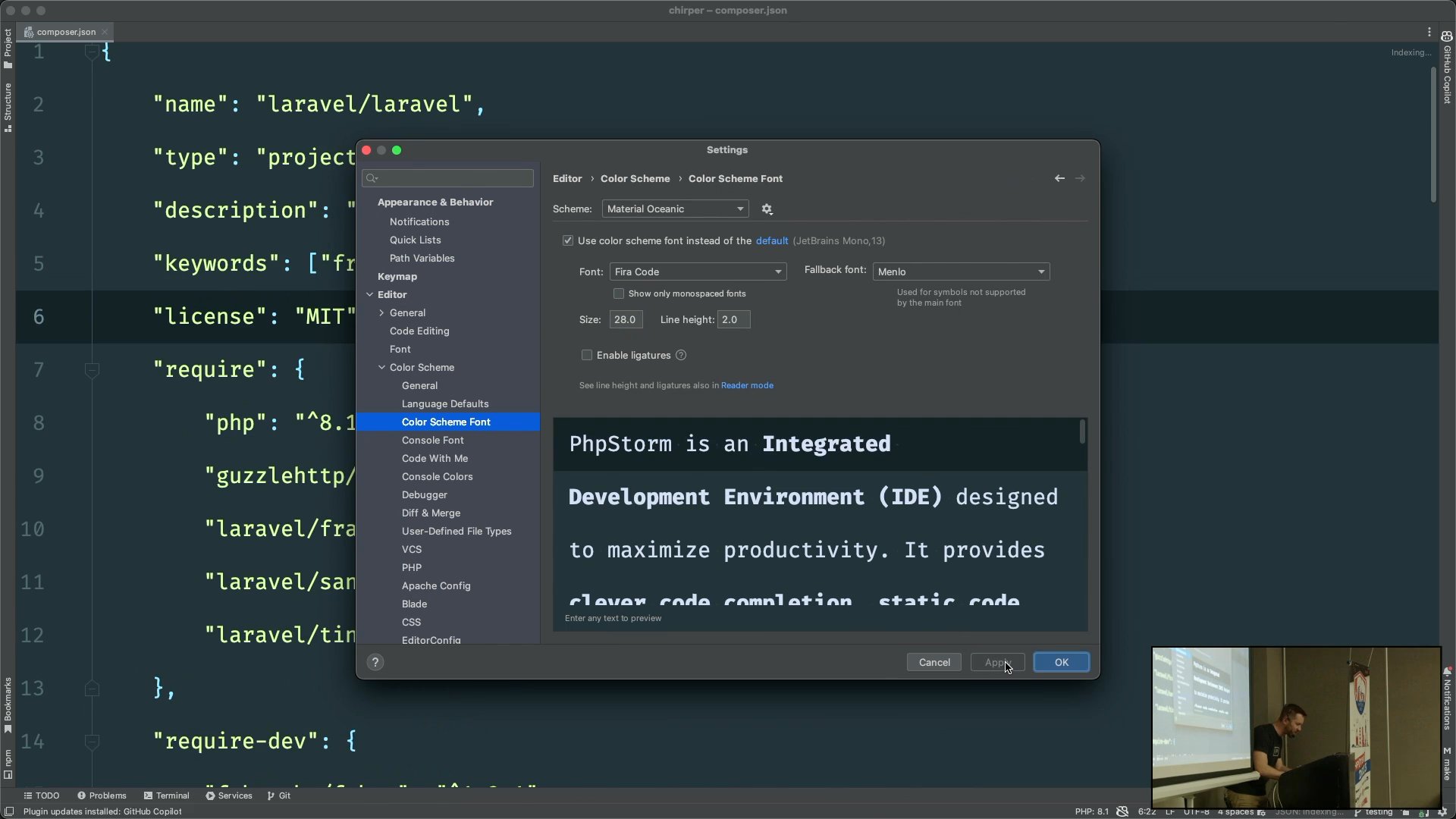Select Debugger color settings
The width and height of the screenshot is (1456, 819).
click(425, 495)
